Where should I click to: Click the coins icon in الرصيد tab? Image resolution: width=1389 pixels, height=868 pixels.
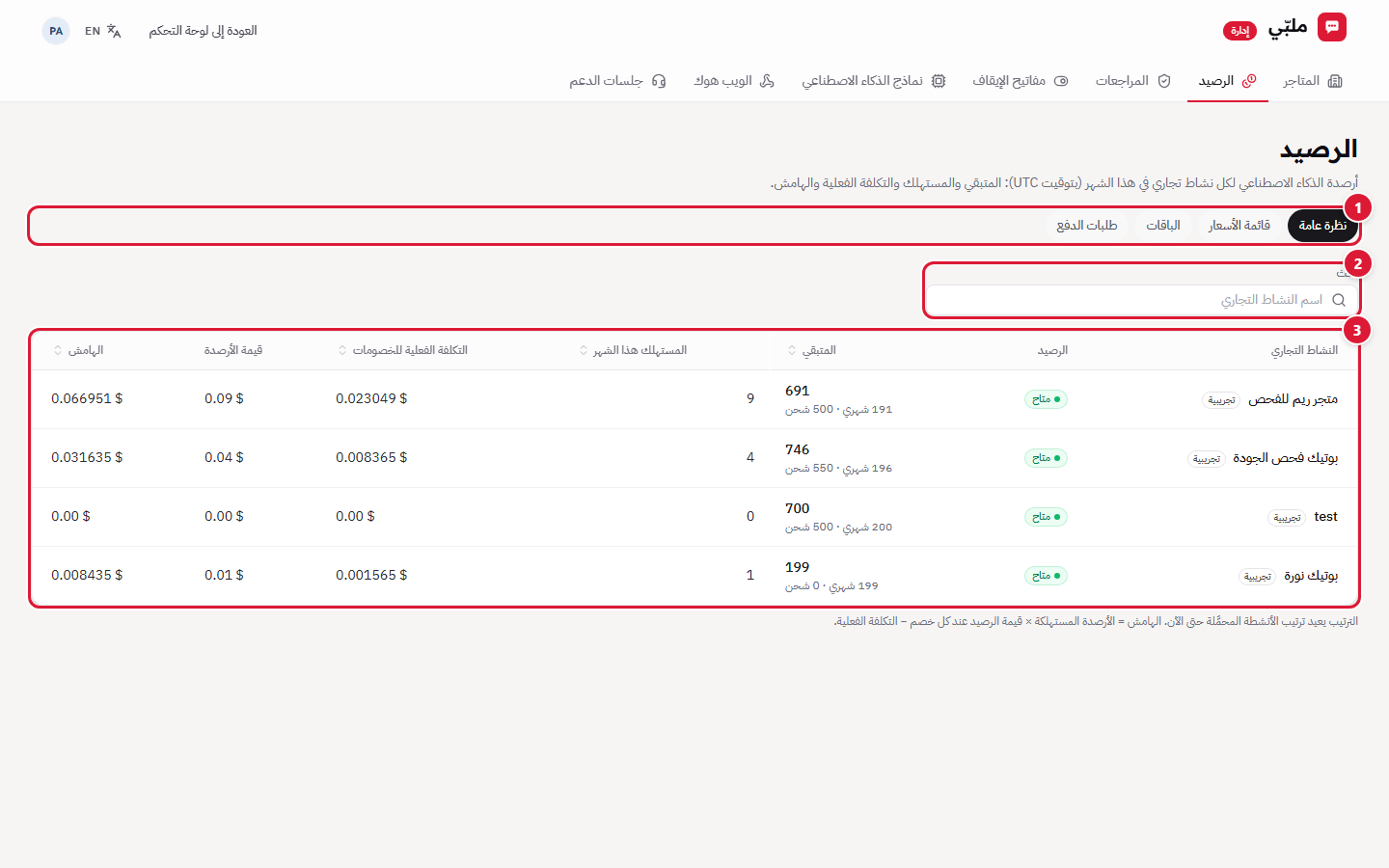click(x=1249, y=81)
